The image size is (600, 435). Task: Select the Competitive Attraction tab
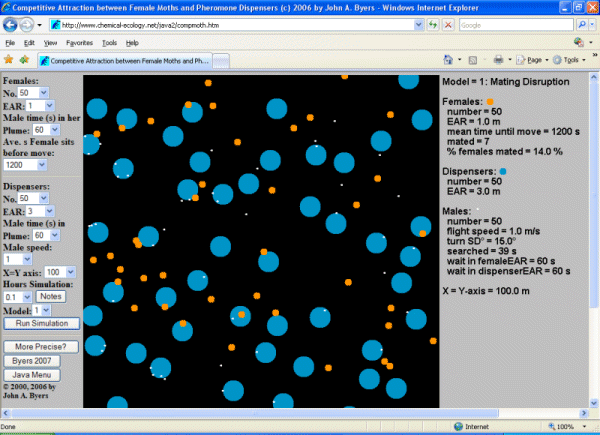point(125,60)
